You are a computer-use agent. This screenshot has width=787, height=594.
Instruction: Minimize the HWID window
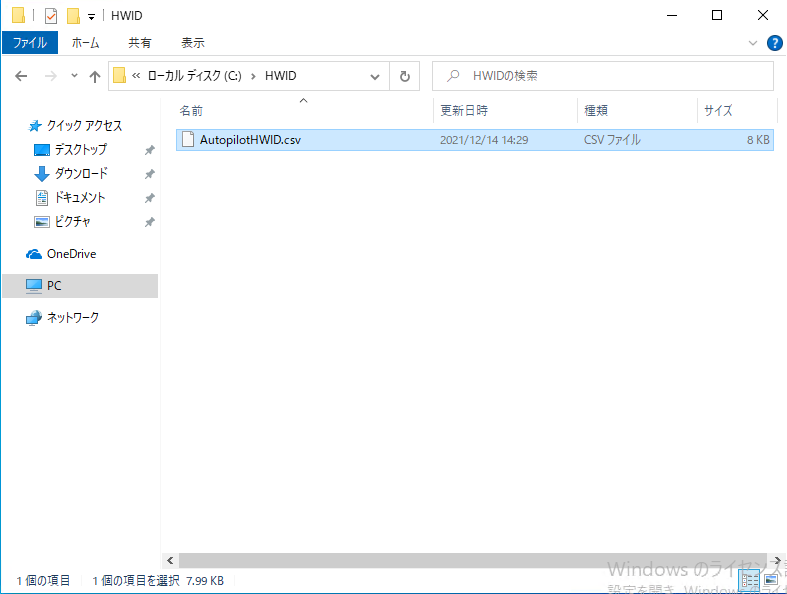(x=672, y=16)
